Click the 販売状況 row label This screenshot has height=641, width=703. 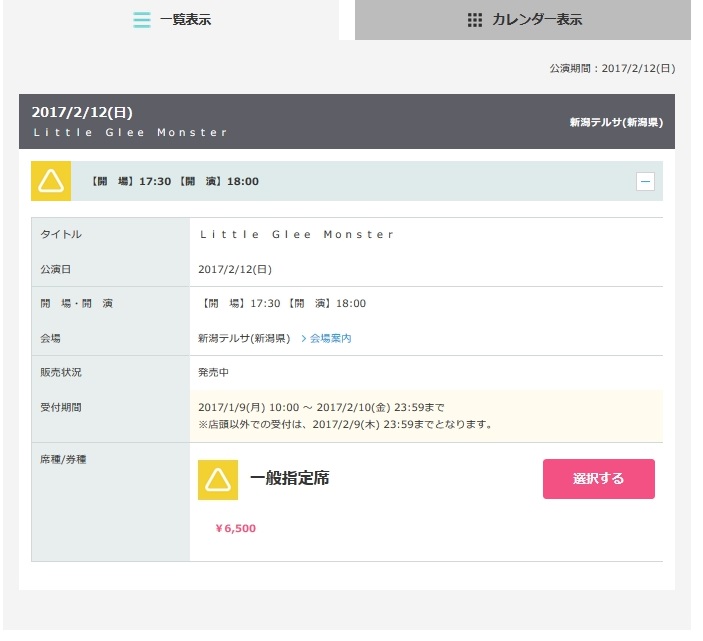pyautogui.click(x=61, y=372)
